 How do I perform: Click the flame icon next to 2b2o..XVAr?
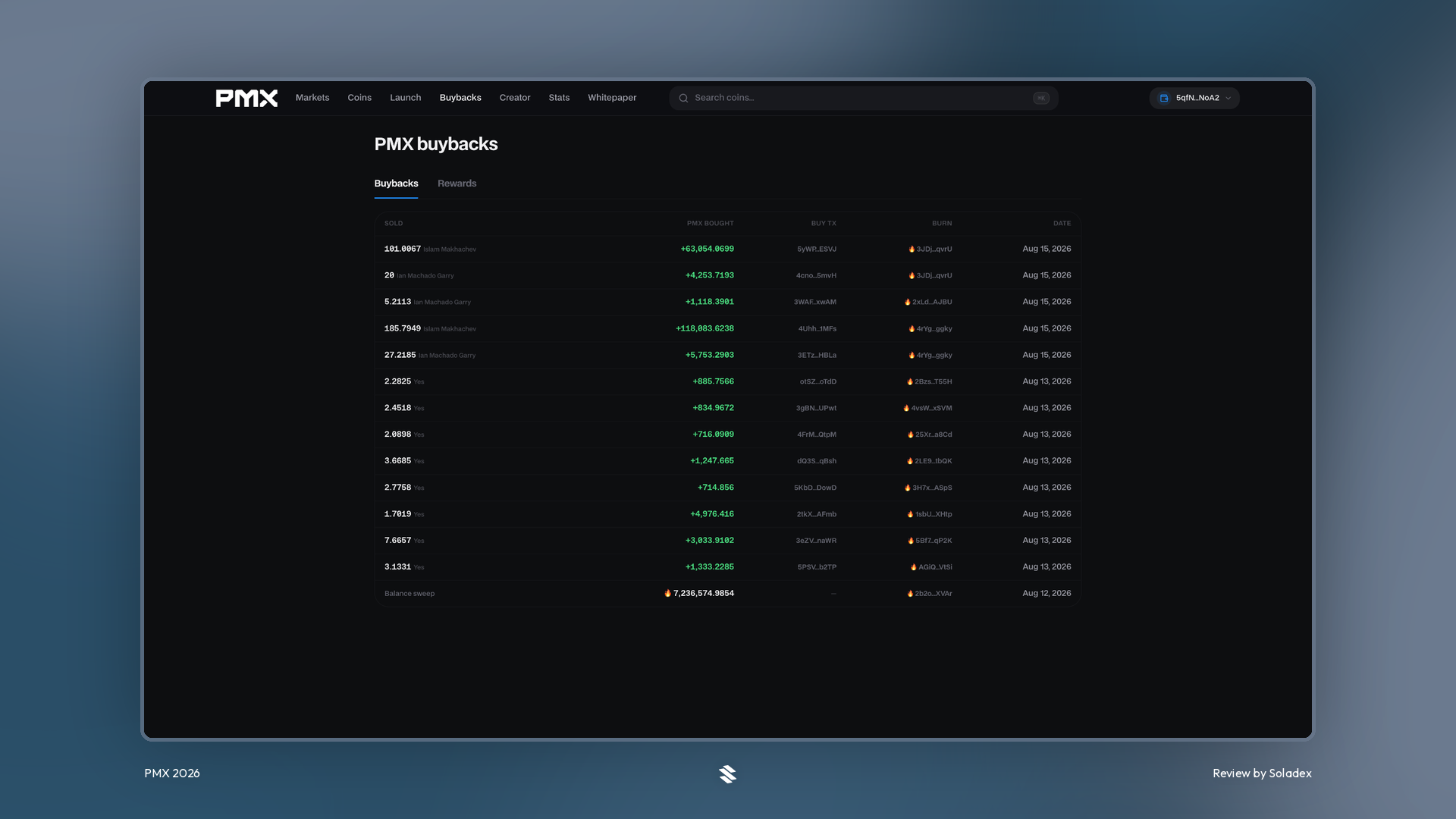[910, 594]
